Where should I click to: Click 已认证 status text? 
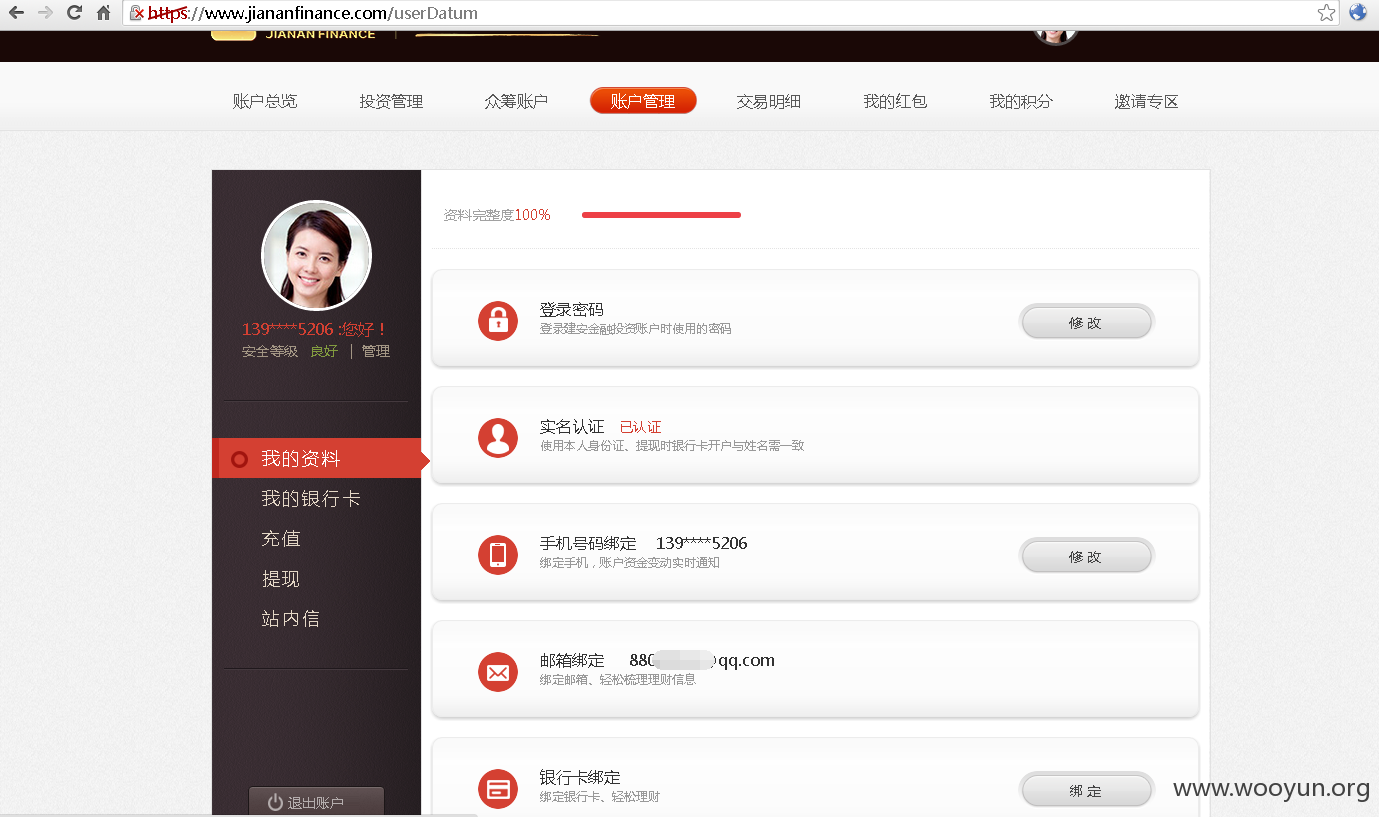point(641,427)
